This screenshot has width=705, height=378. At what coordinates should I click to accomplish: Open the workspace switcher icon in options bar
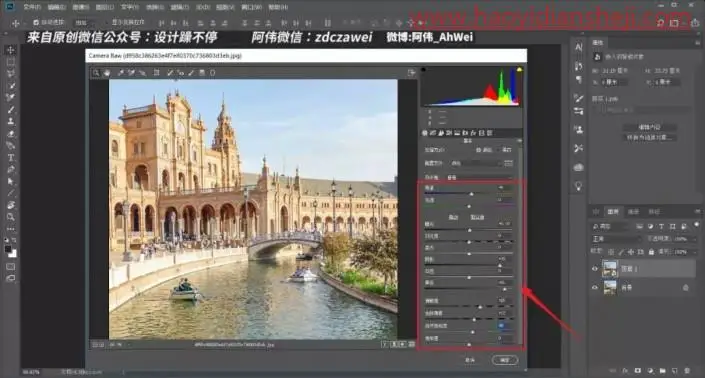point(674,23)
